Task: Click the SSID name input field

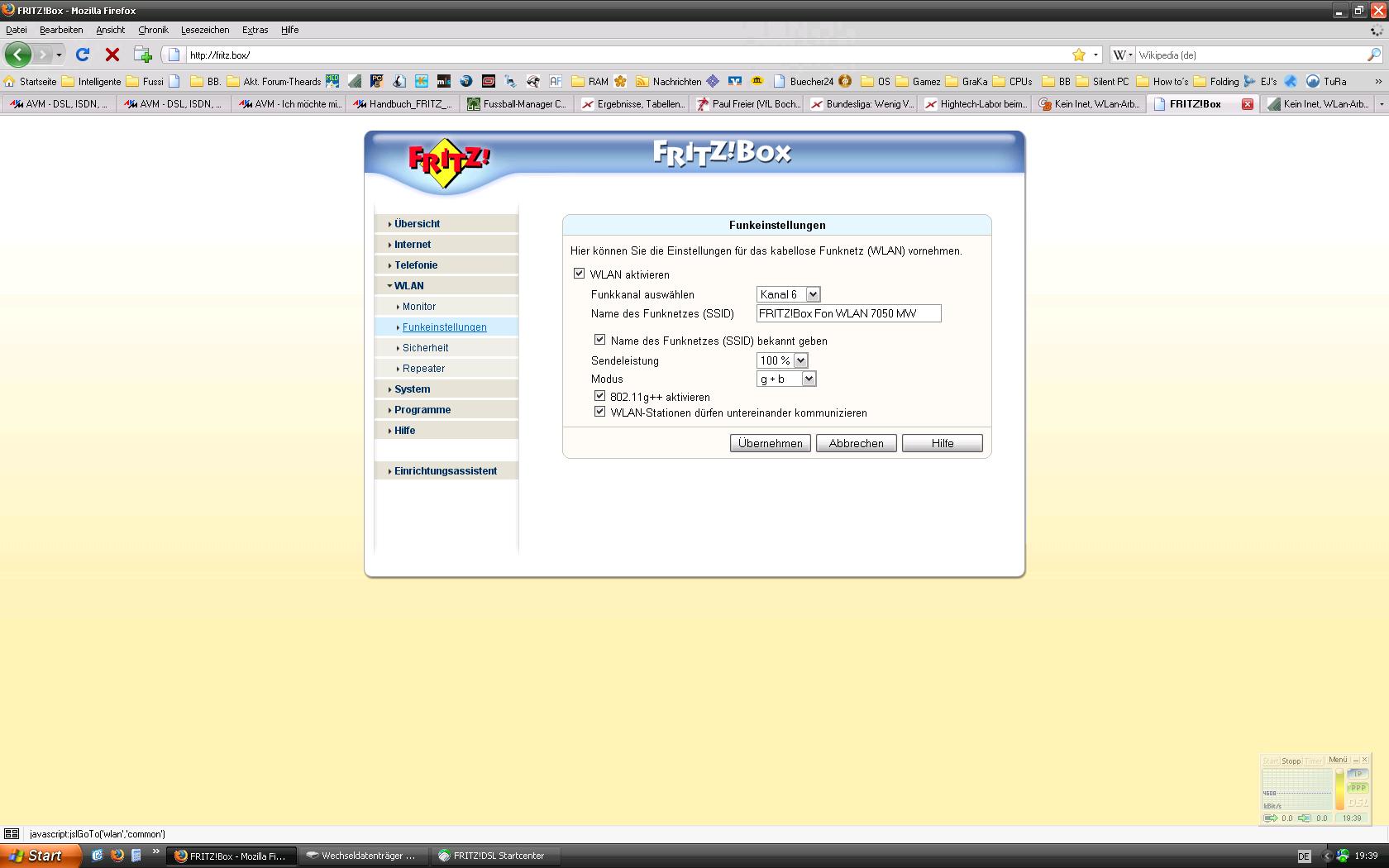Action: point(848,313)
